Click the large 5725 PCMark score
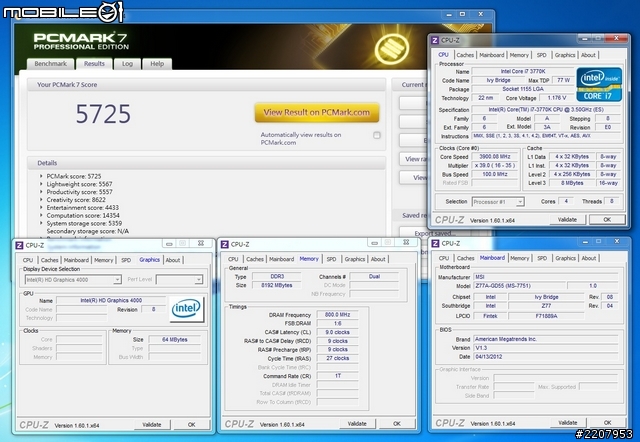This screenshot has height=442, width=640. click(x=103, y=114)
